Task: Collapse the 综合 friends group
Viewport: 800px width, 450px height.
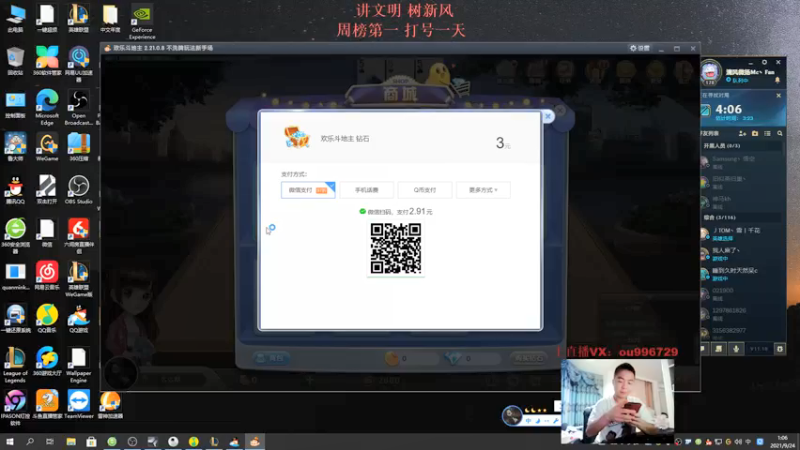Action: (719, 217)
